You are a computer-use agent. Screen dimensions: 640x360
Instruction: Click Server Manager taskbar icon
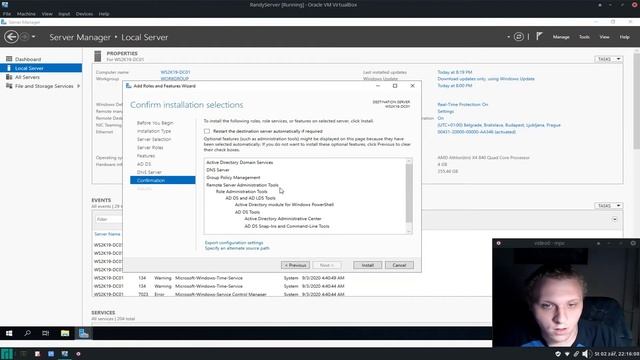[84, 333]
